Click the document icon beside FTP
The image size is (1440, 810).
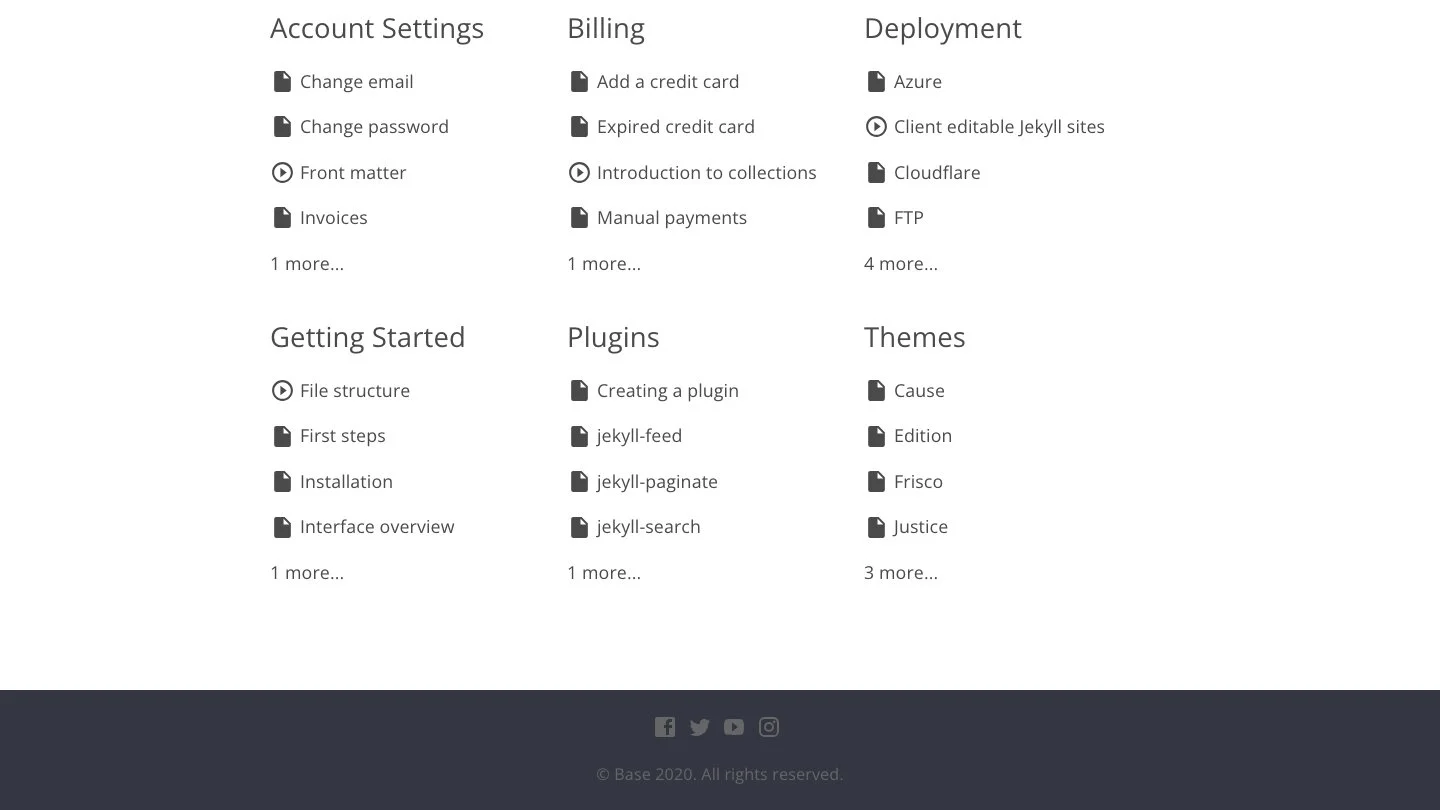point(876,218)
